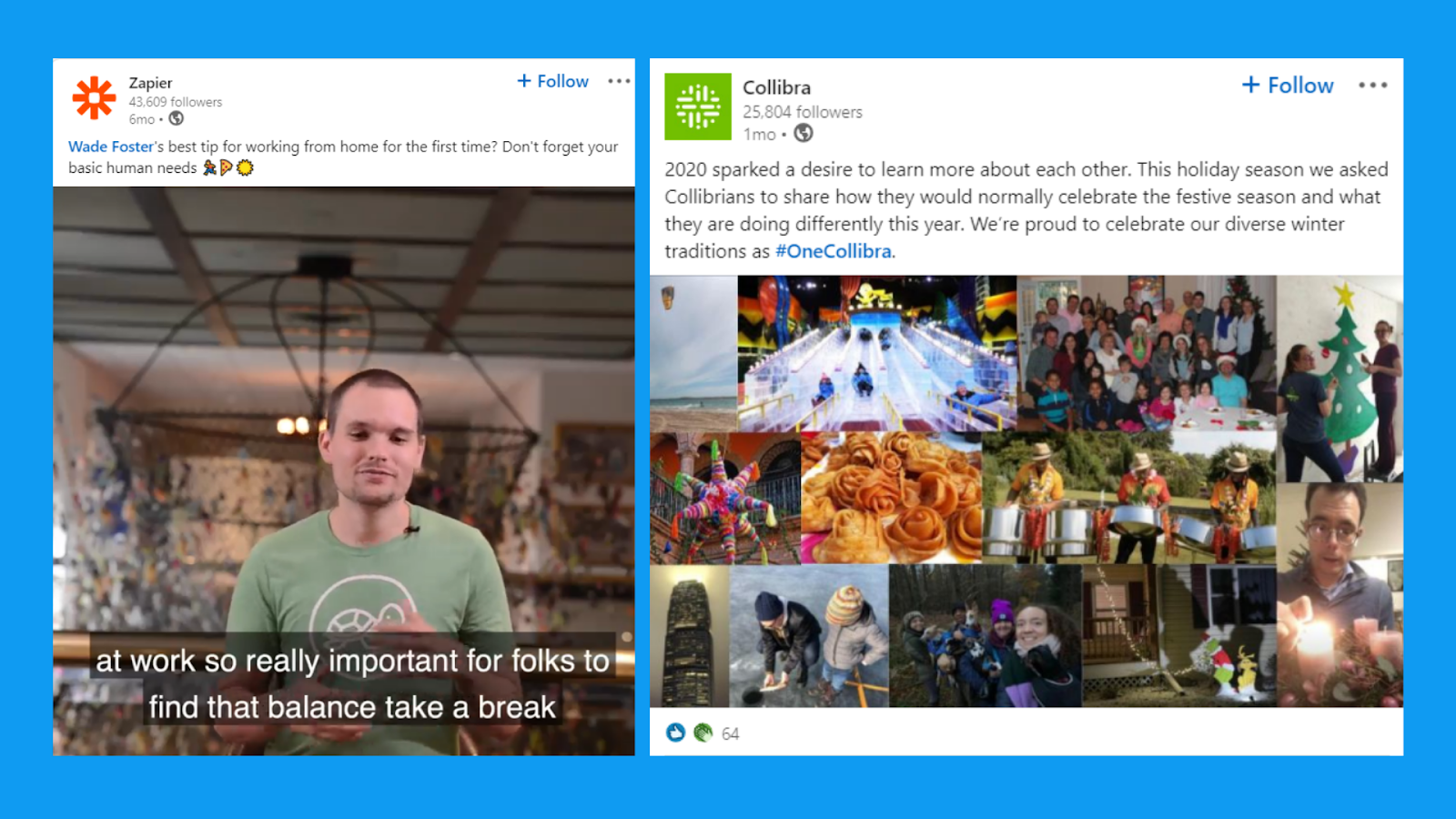Follow the Collibra page
1456x819 pixels.
1288,85
